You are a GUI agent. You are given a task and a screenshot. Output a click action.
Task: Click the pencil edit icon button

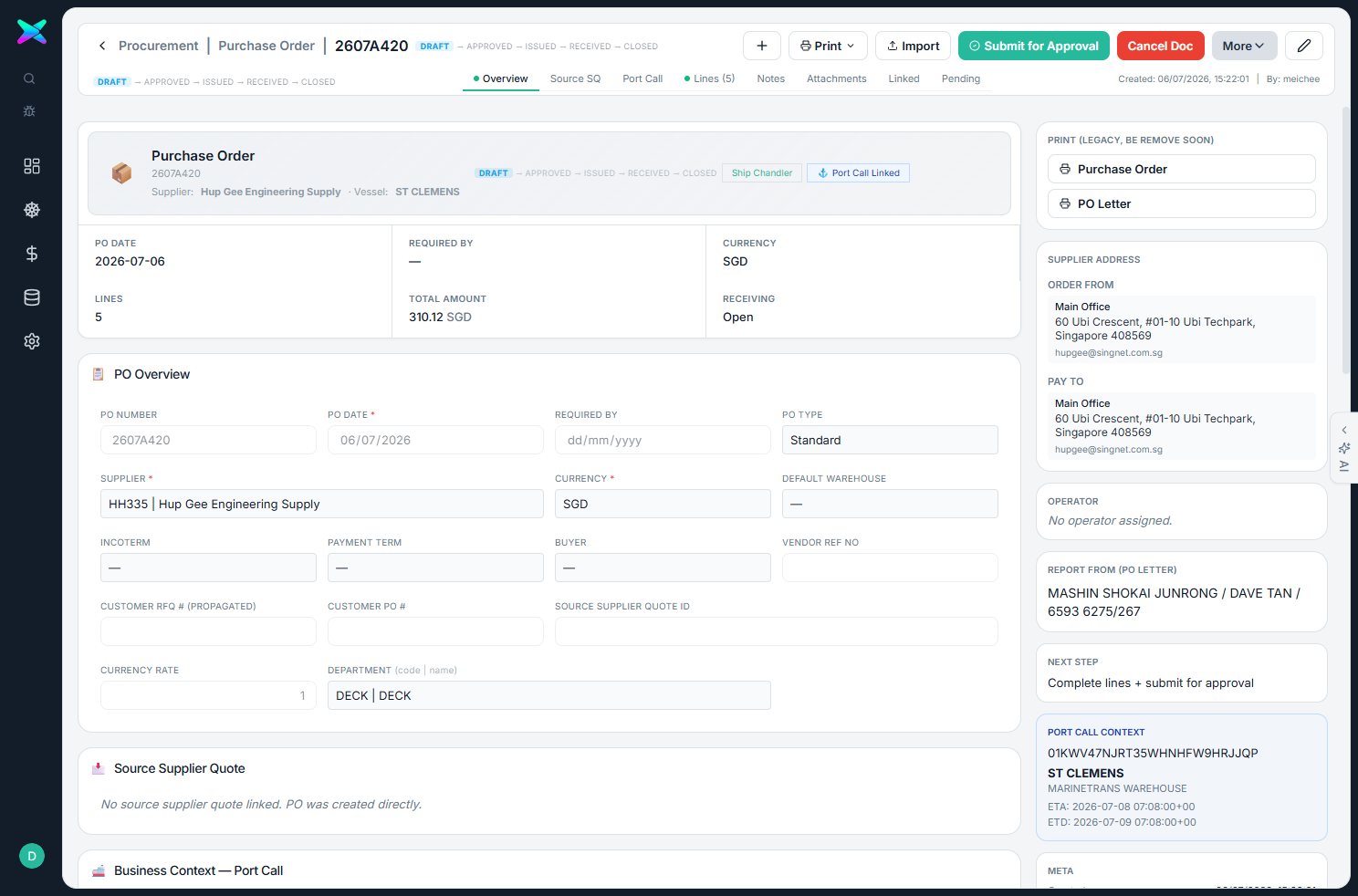[1304, 46]
